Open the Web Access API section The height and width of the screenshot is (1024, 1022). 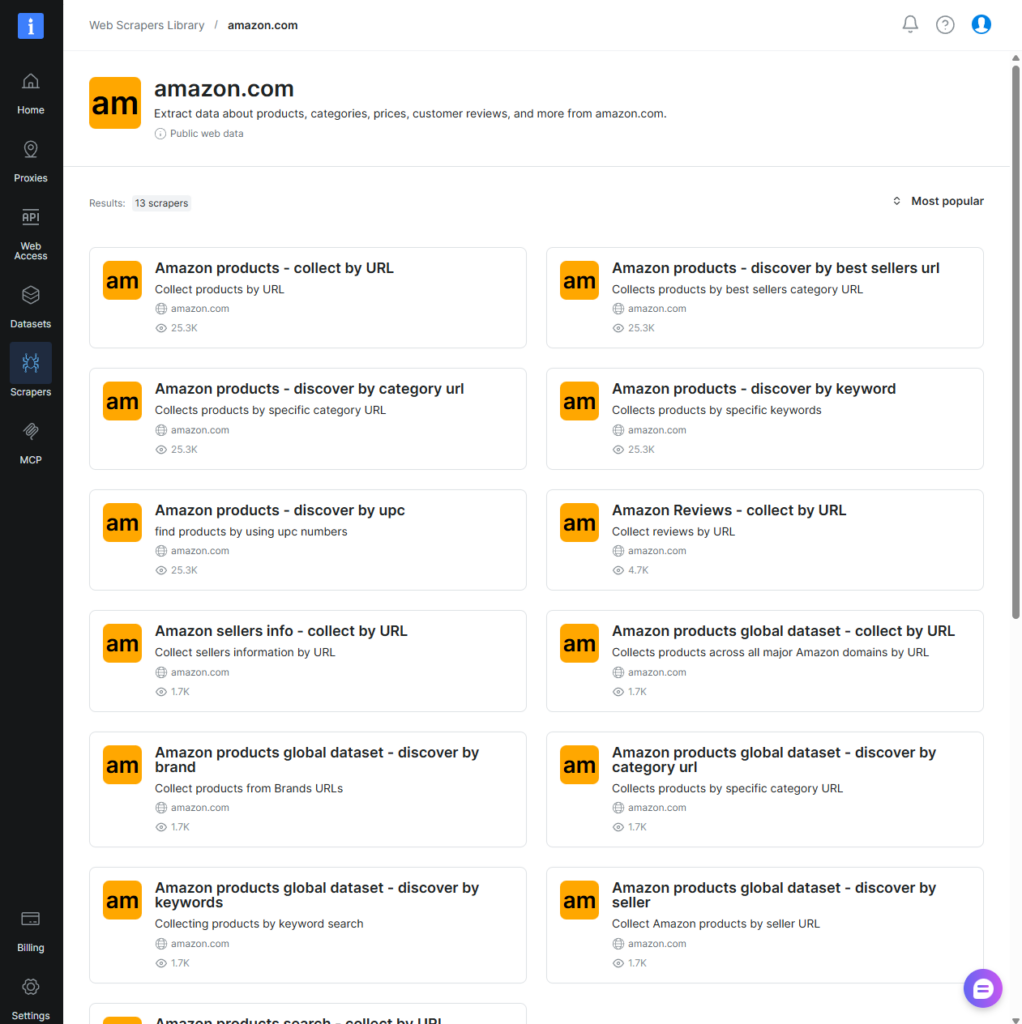31,234
